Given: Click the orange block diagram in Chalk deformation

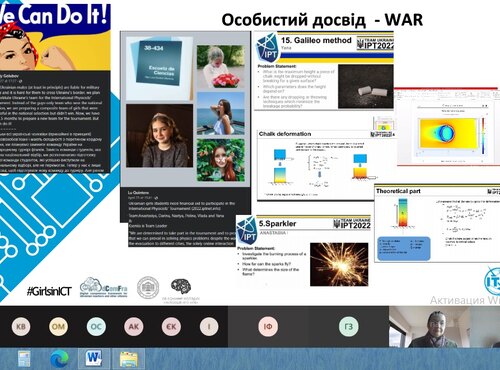Looking at the screenshot, I should pos(360,172).
